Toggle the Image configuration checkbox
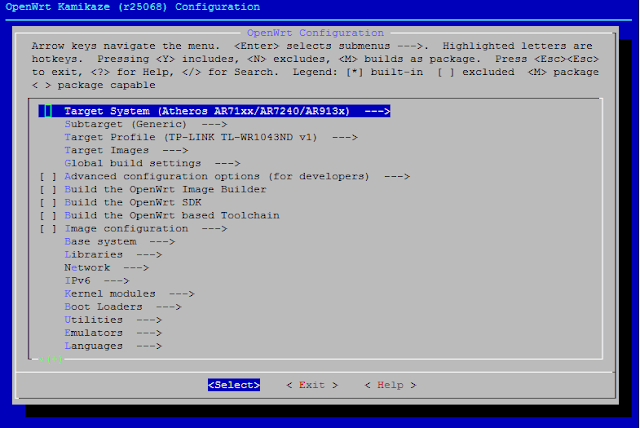This screenshot has width=640, height=428. tap(47, 228)
